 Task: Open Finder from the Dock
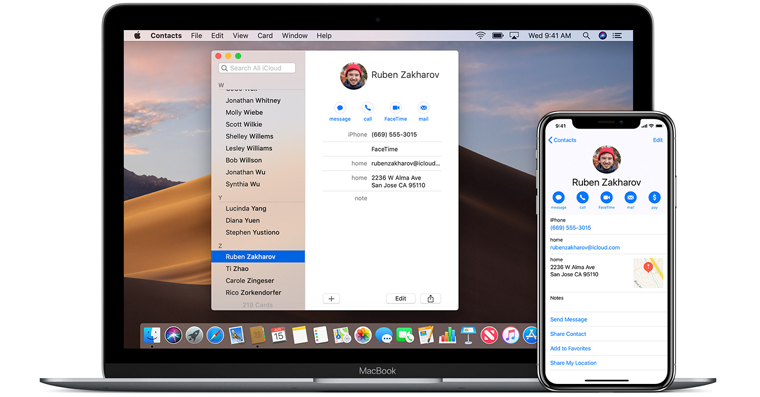point(152,335)
